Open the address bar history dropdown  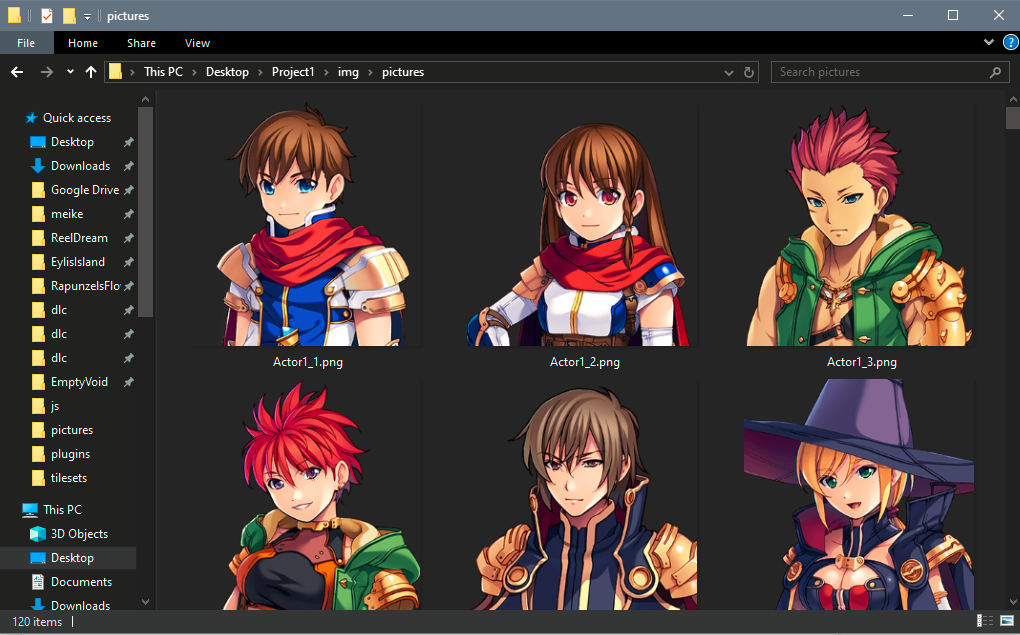point(729,73)
